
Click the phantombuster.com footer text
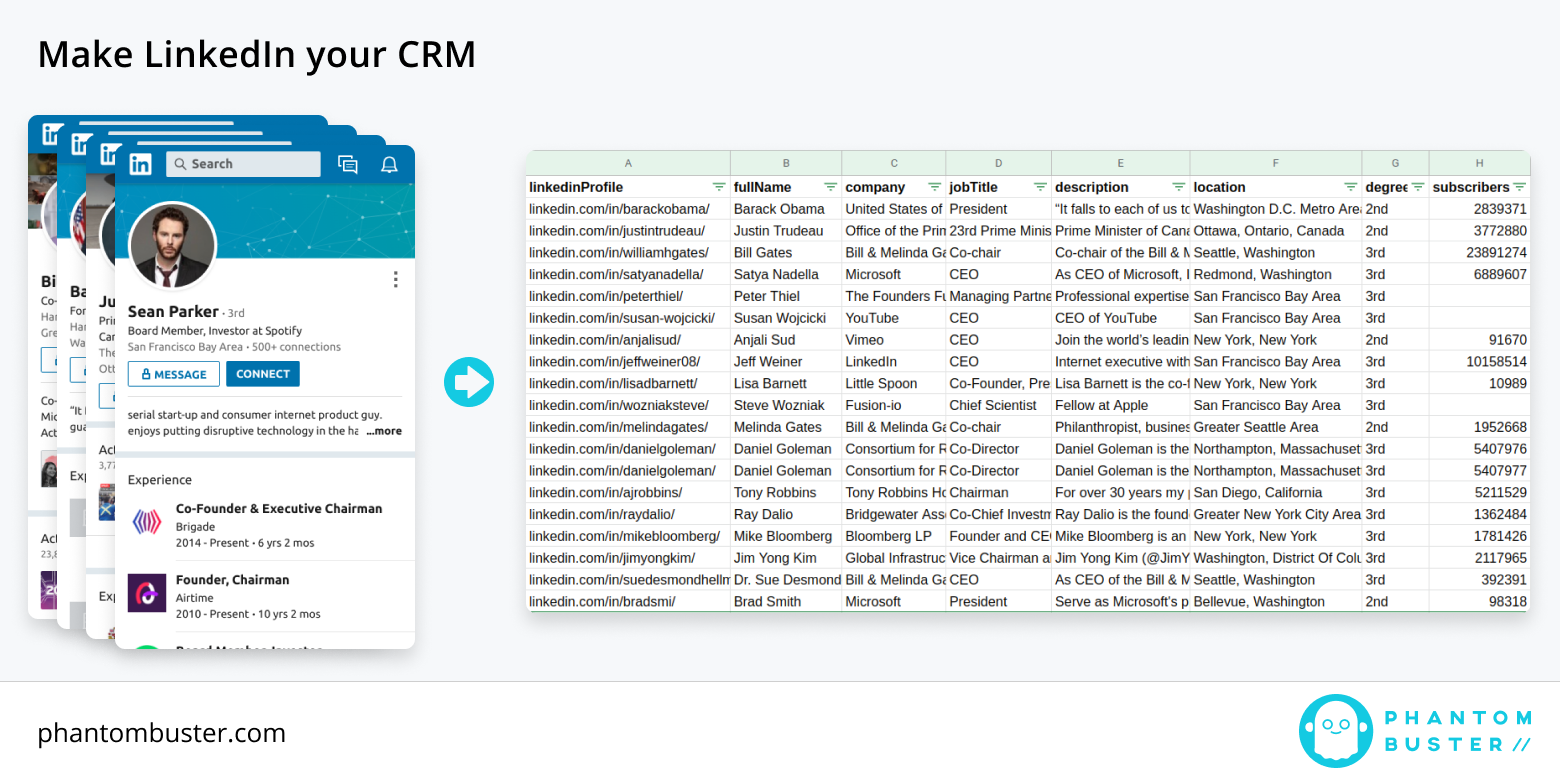[x=162, y=733]
